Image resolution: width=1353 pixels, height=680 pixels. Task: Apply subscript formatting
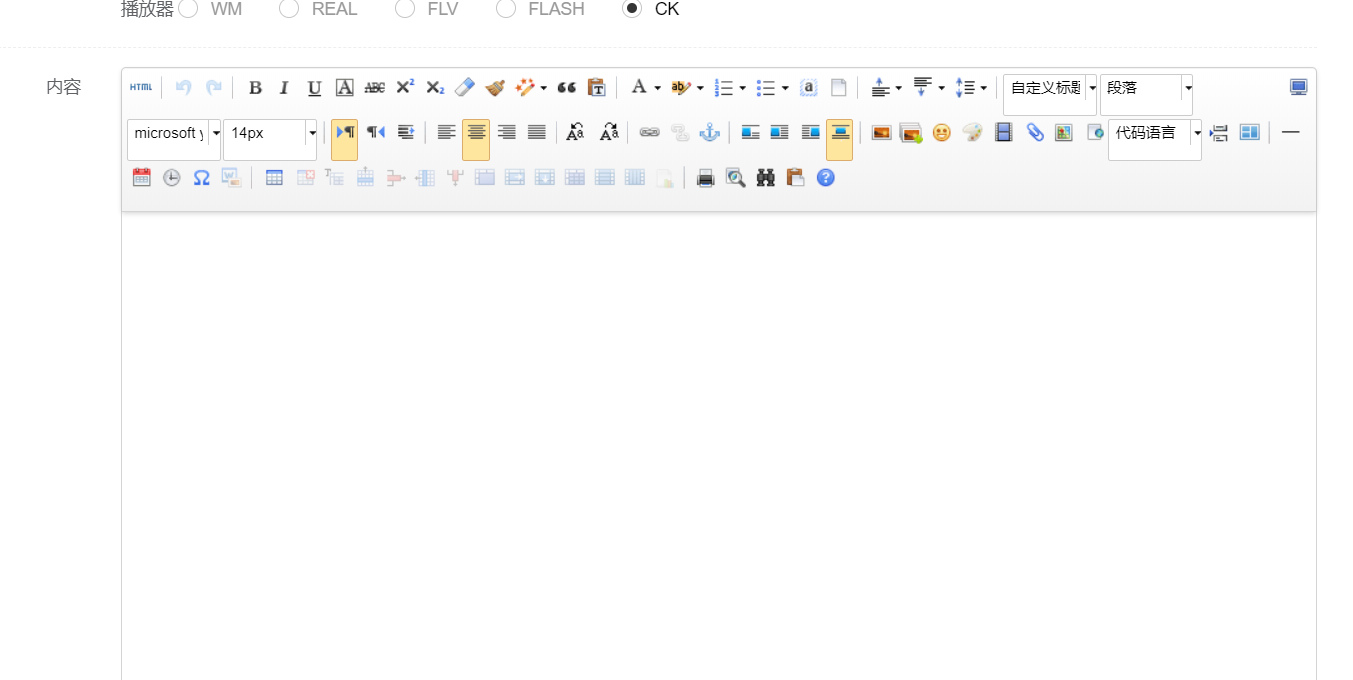[x=434, y=88]
